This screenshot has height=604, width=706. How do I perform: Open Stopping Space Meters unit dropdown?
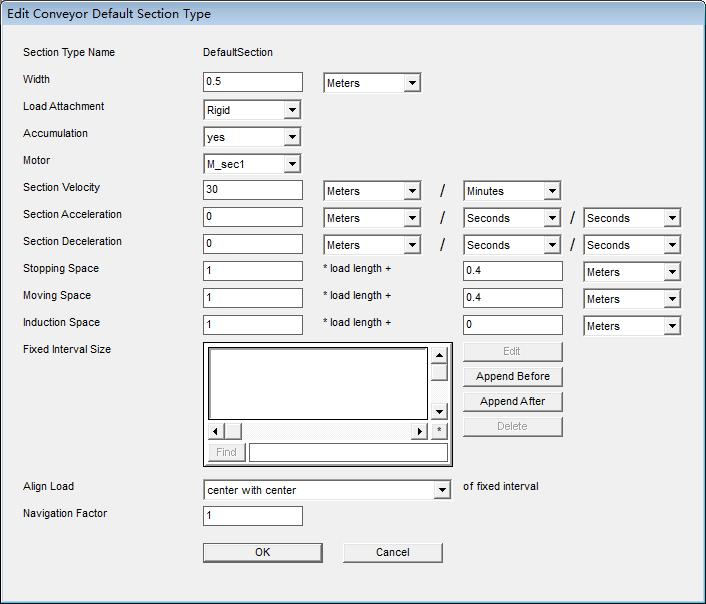632,272
